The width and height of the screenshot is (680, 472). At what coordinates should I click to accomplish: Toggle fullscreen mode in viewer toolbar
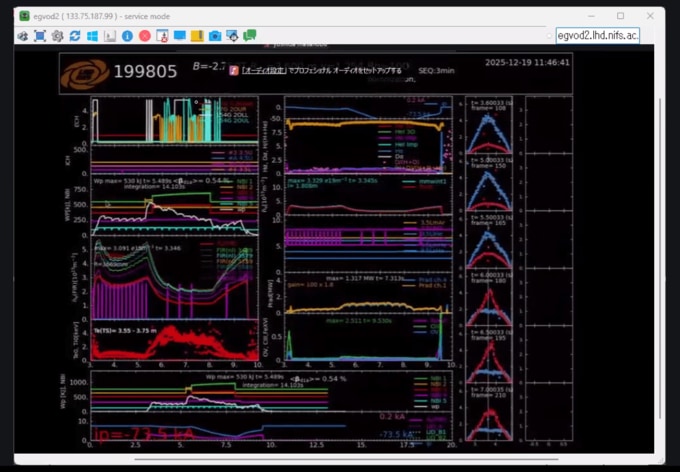[40, 36]
